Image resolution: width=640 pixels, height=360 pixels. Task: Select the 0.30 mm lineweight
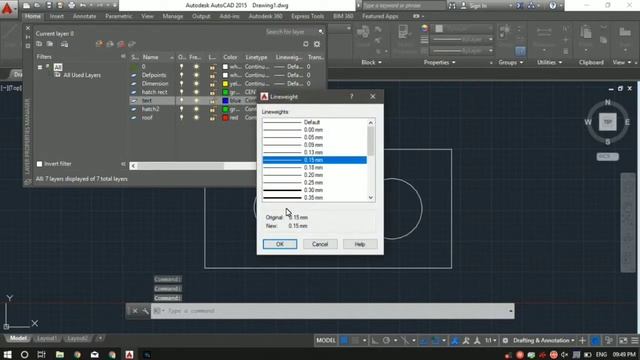(315, 190)
